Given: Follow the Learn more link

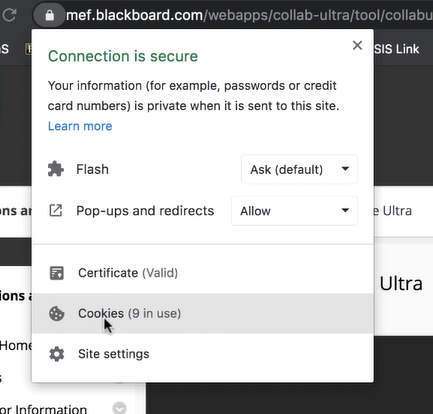Looking at the screenshot, I should pos(80,126).
